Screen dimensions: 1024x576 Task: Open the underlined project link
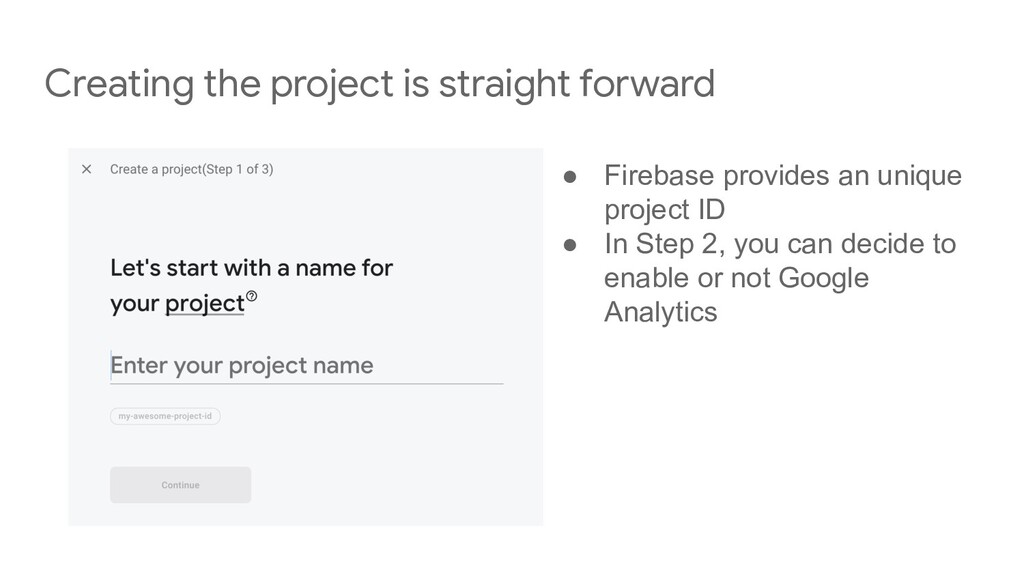pyautogui.click(x=204, y=304)
